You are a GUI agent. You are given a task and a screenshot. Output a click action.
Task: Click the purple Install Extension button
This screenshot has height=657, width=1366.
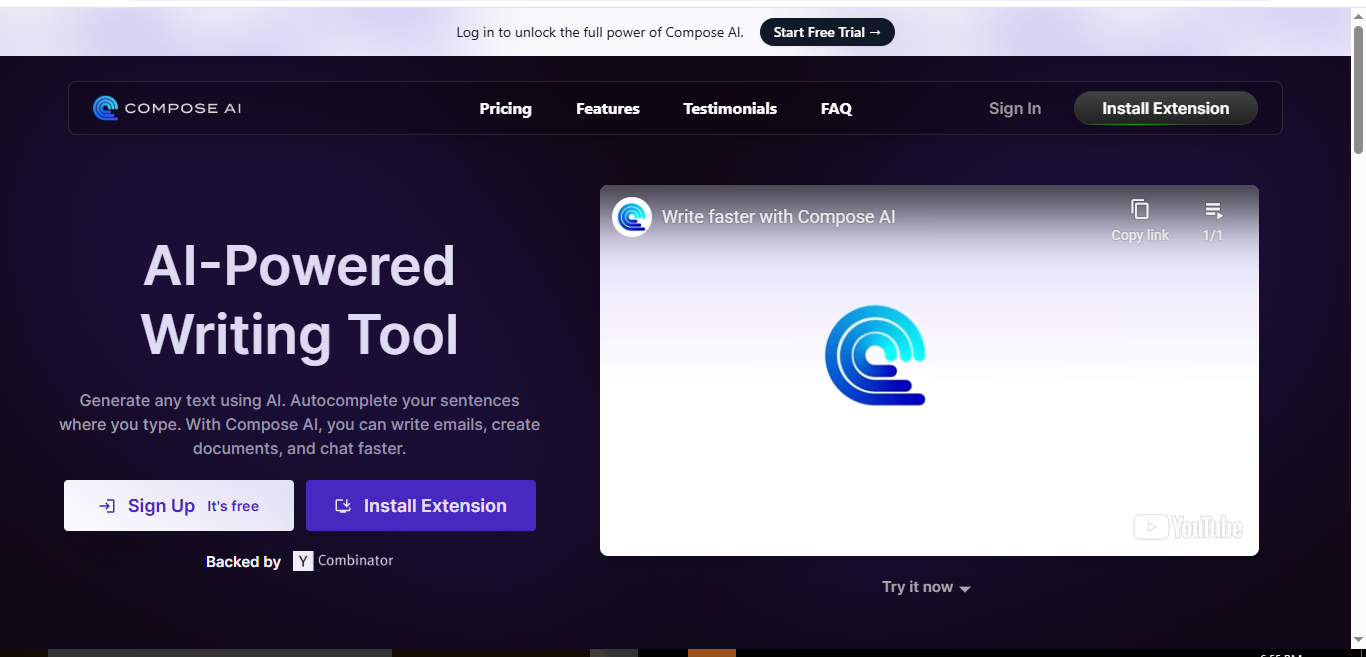click(421, 506)
